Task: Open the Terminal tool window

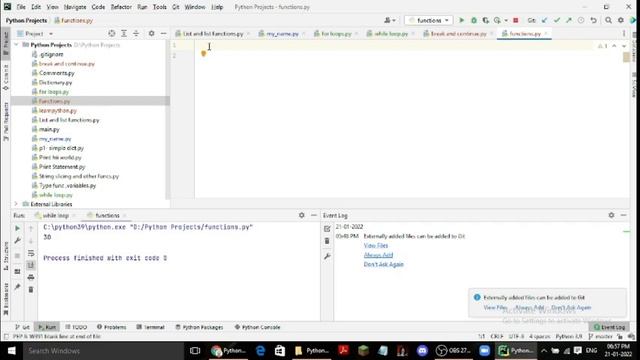Action: click(150, 327)
